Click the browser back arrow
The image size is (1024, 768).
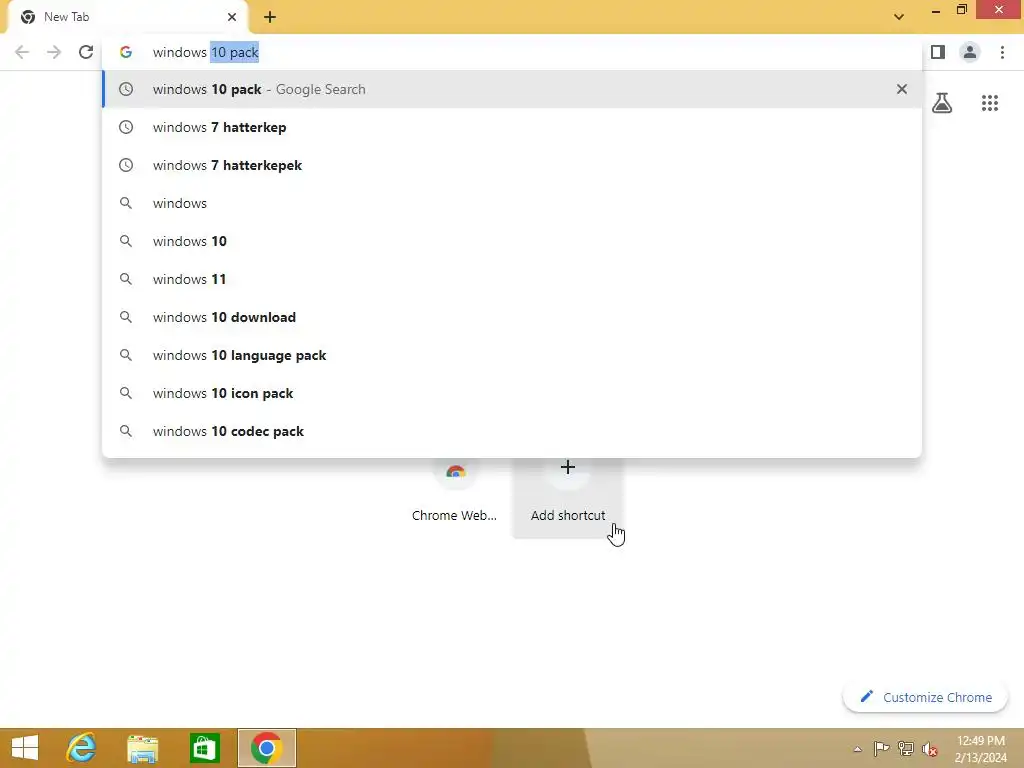point(22,52)
